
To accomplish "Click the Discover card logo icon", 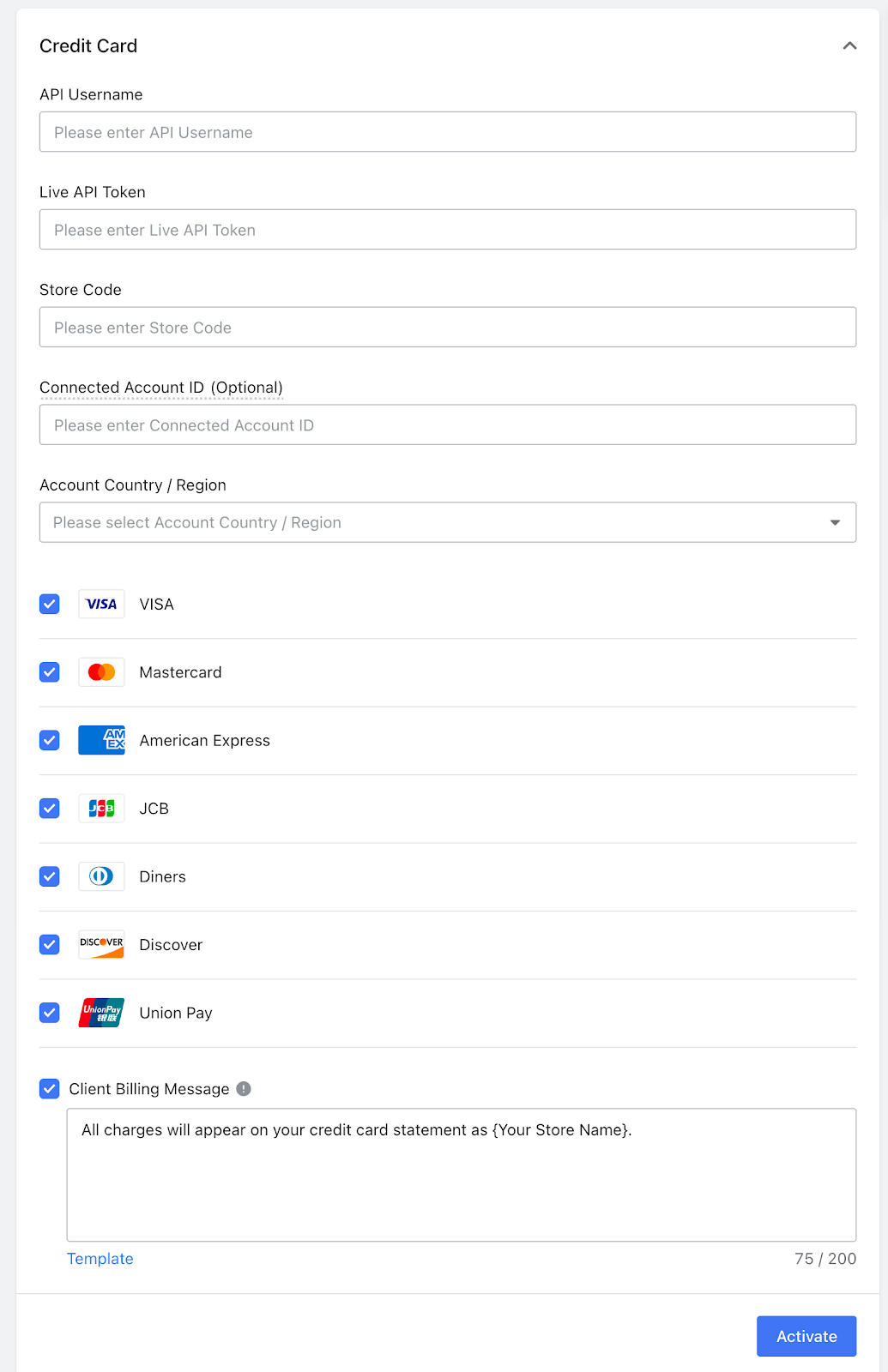I will pyautogui.click(x=101, y=944).
